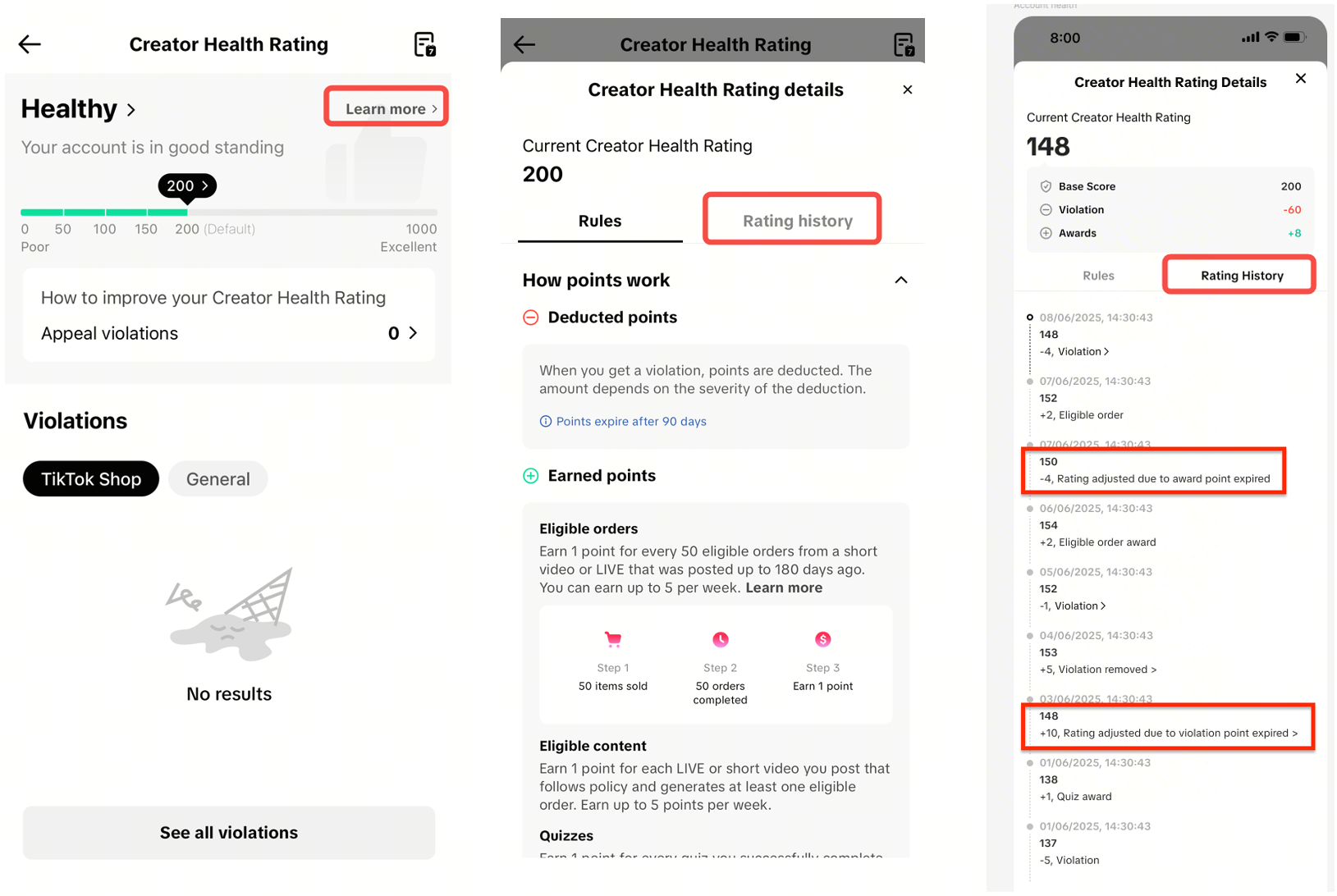
Task: Select the General violations filter
Action: click(218, 479)
